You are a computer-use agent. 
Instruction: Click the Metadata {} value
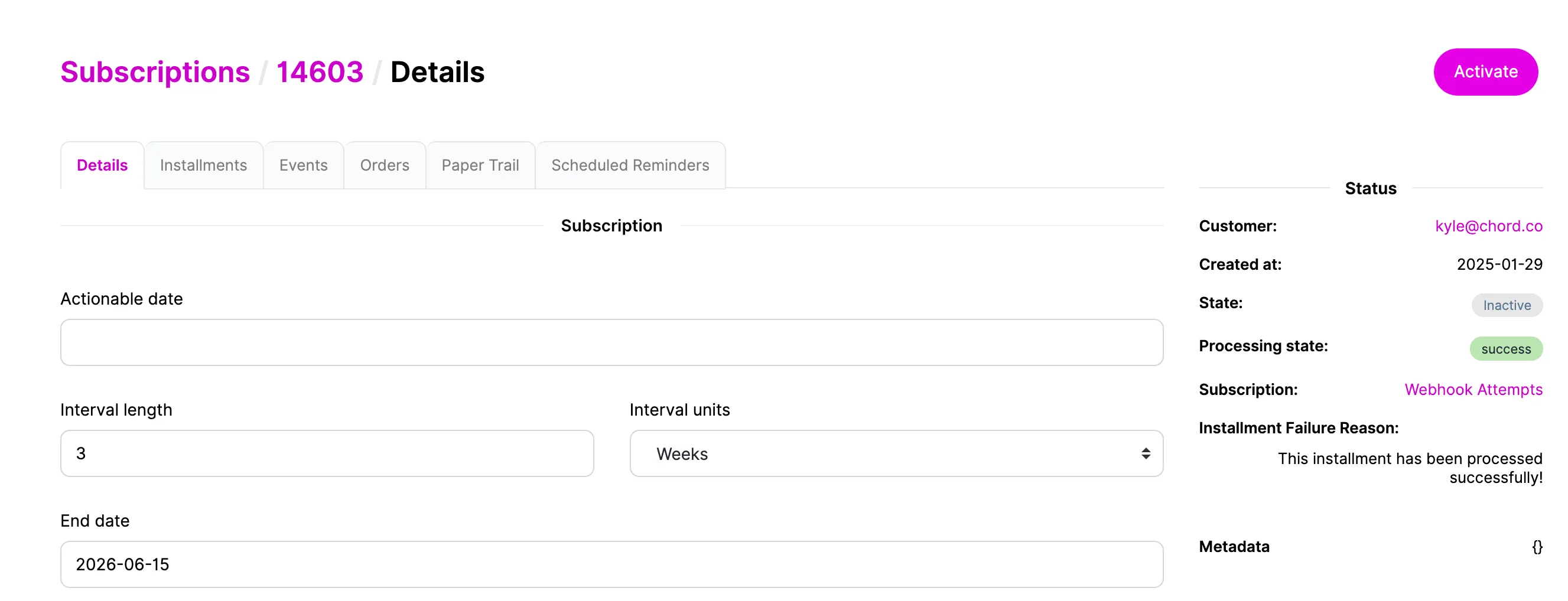coord(1537,547)
